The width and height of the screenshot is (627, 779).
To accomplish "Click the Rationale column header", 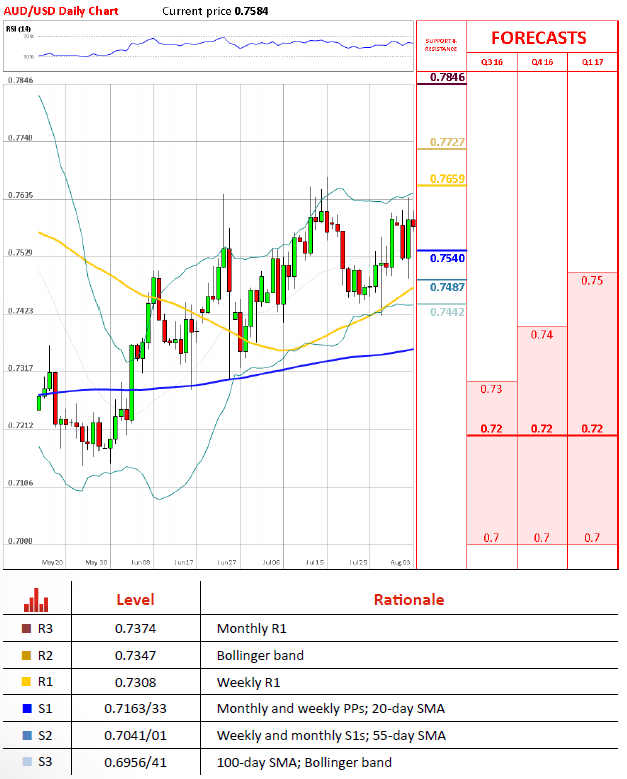I will pos(409,600).
